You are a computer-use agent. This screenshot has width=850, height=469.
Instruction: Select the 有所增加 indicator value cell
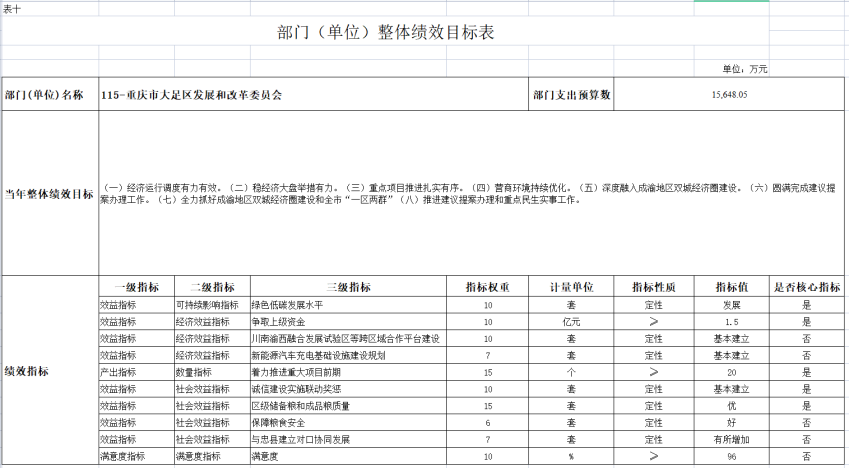pos(731,440)
